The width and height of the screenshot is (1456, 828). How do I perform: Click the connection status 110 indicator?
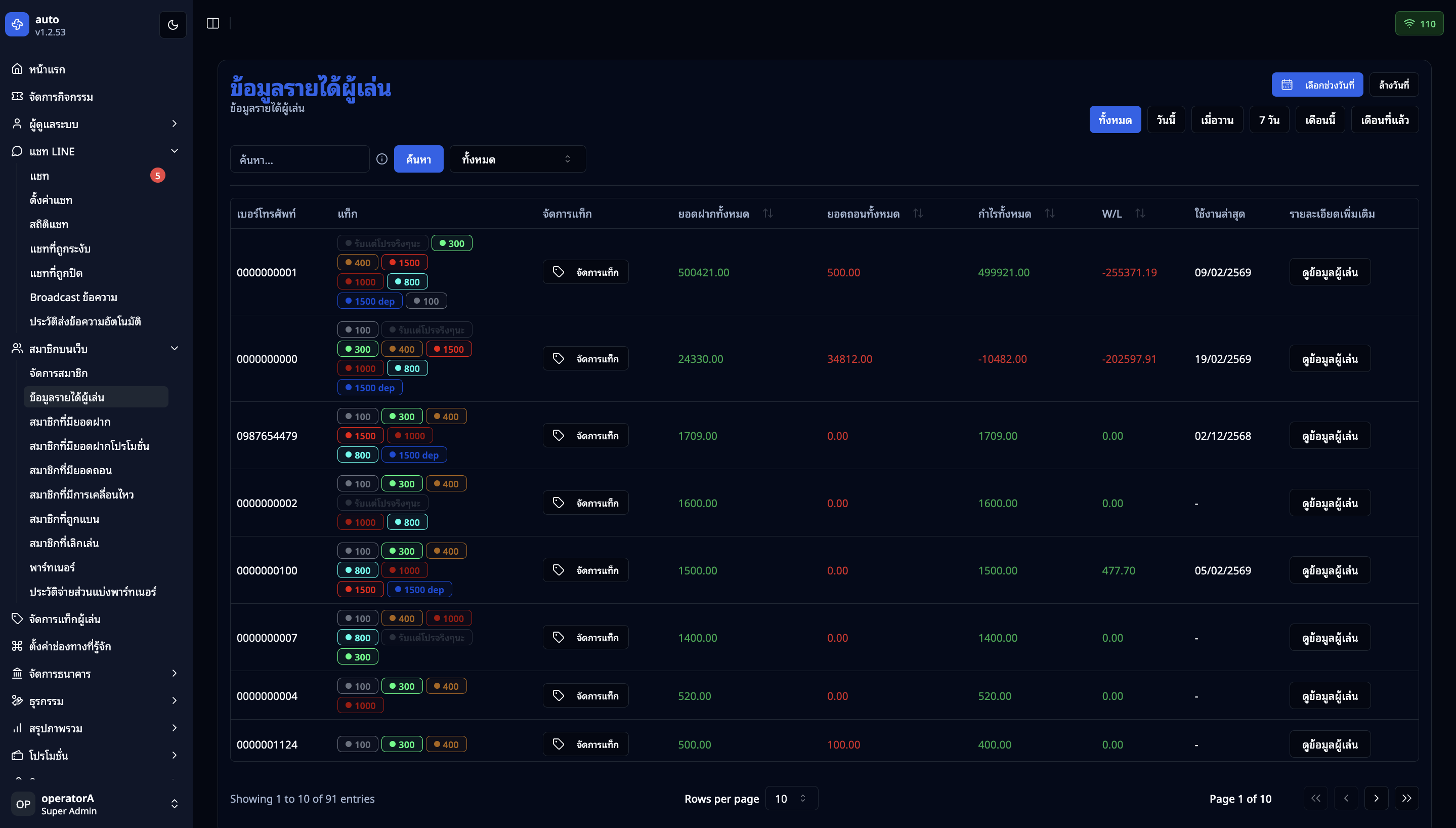[x=1419, y=23]
